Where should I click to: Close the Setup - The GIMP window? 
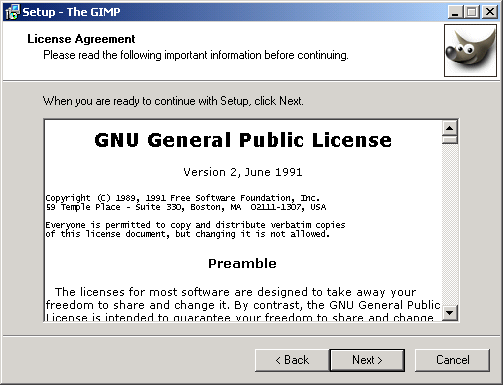click(x=490, y=12)
